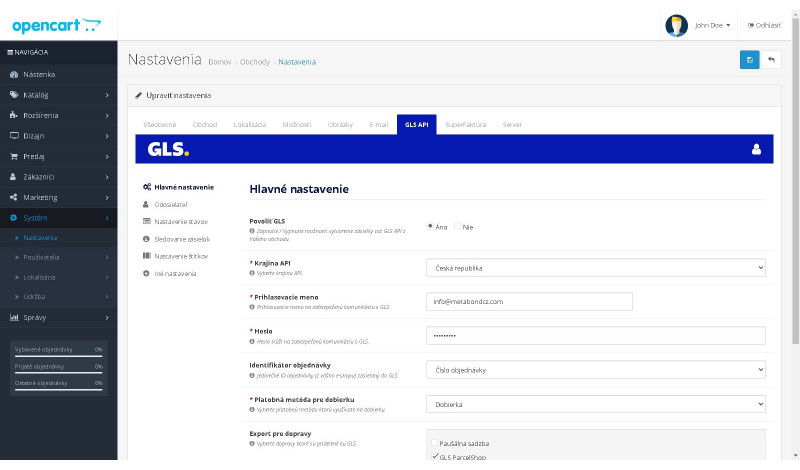
Task: Click the Heslo password field
Action: 595,336
